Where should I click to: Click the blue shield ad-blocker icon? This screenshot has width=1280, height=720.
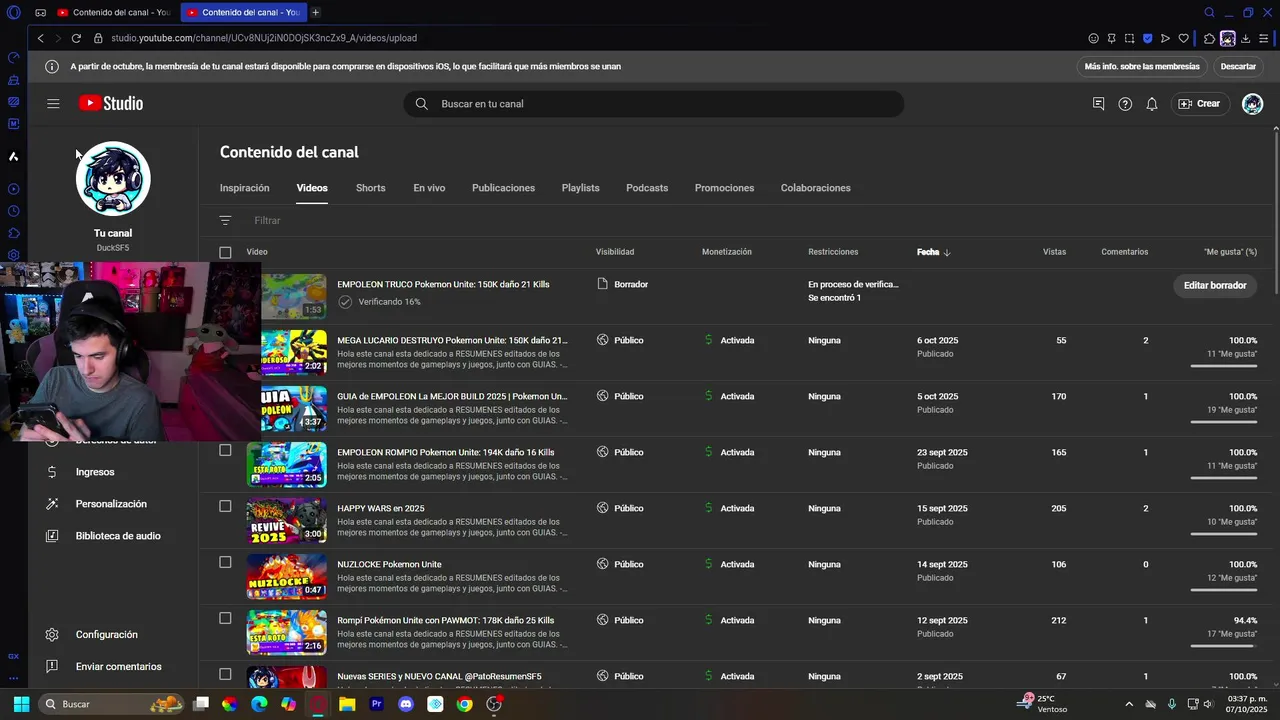point(1147,38)
